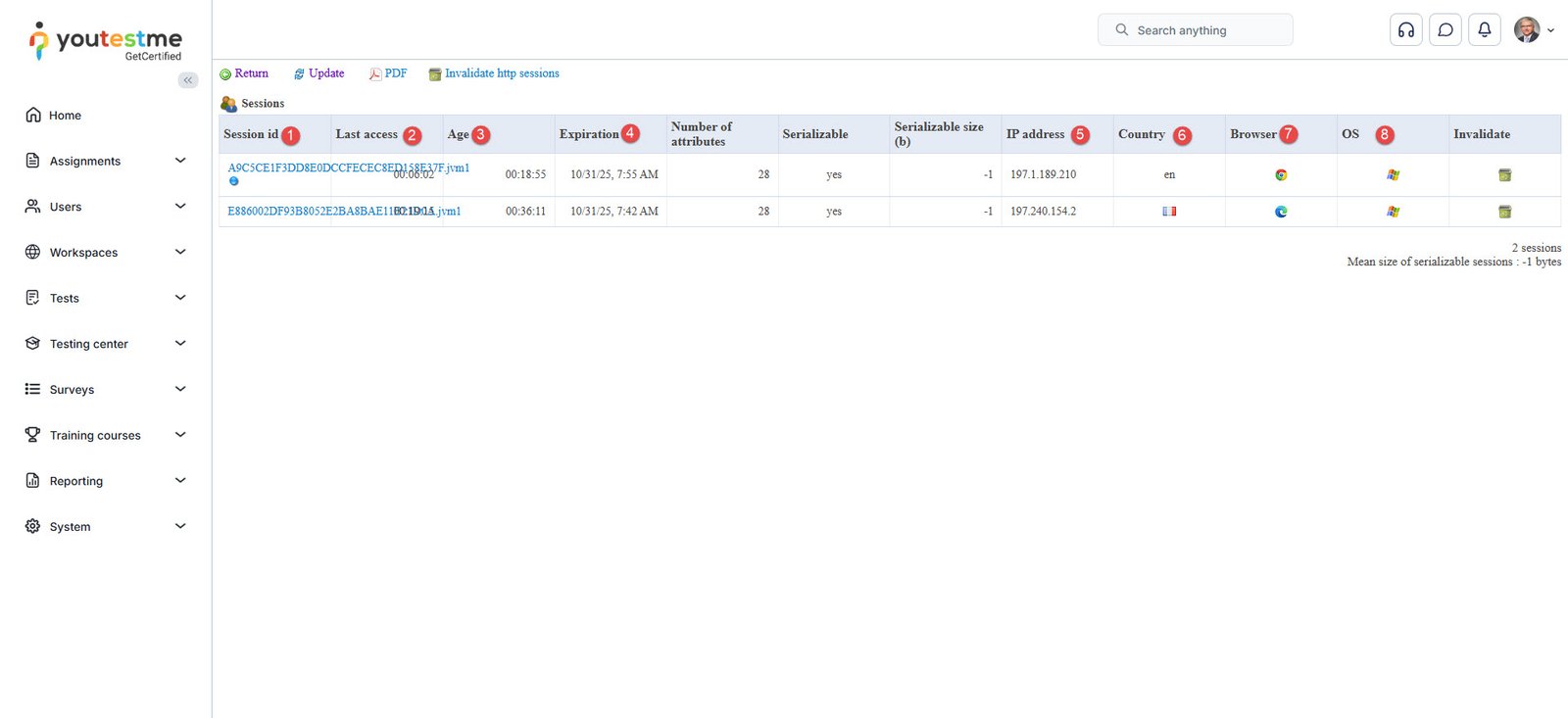Image resolution: width=1568 pixels, height=718 pixels.
Task: Export sessions using the PDF link
Action: coord(395,73)
